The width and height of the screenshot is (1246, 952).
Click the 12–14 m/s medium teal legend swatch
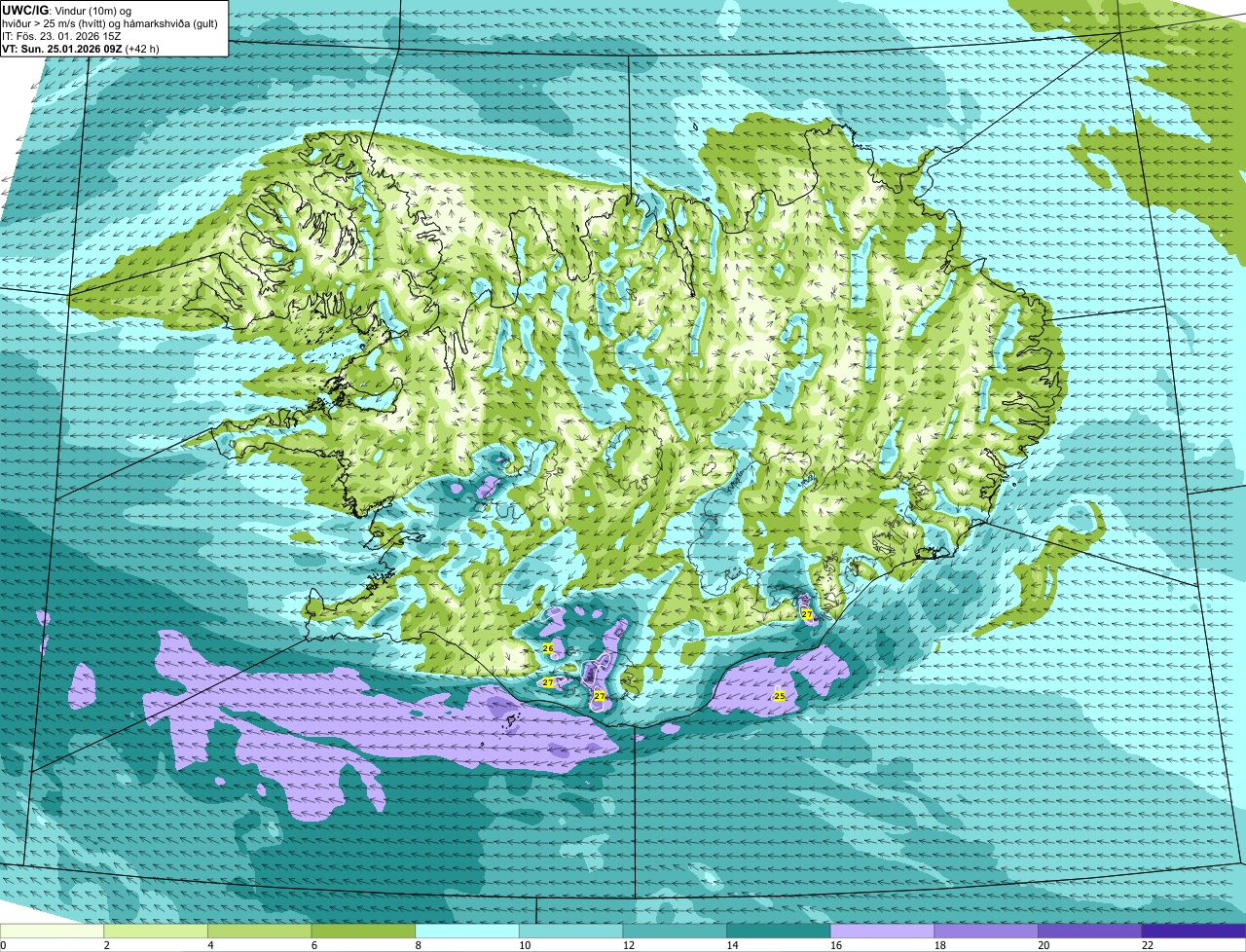(x=675, y=931)
